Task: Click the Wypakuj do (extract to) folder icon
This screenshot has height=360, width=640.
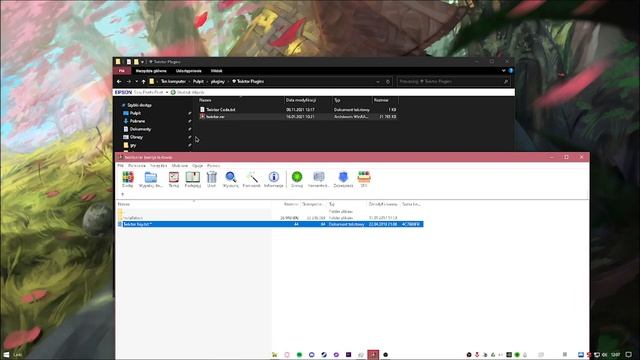Action: click(x=151, y=180)
